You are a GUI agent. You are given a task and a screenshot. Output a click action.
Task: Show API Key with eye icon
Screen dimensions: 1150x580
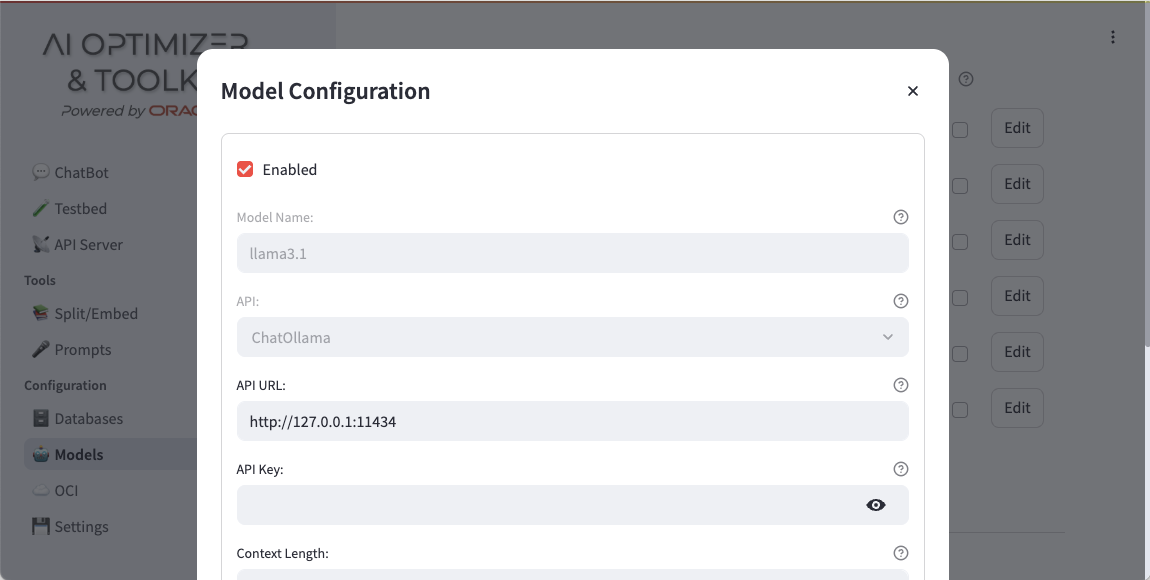click(x=876, y=505)
